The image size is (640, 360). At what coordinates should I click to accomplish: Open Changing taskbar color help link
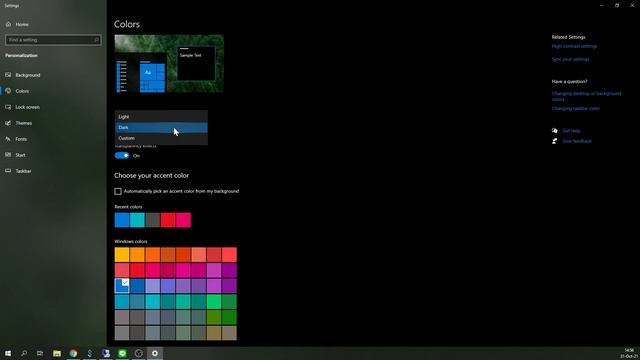click(576, 109)
